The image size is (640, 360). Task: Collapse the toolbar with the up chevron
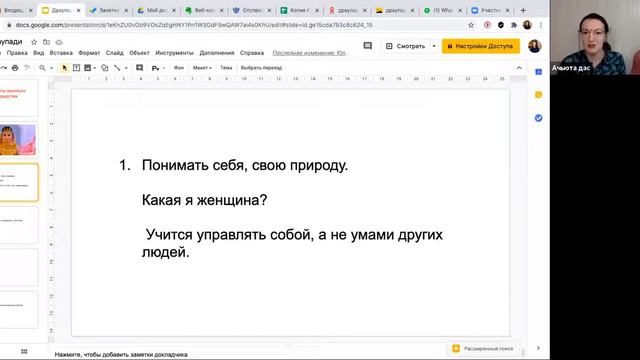519,68
